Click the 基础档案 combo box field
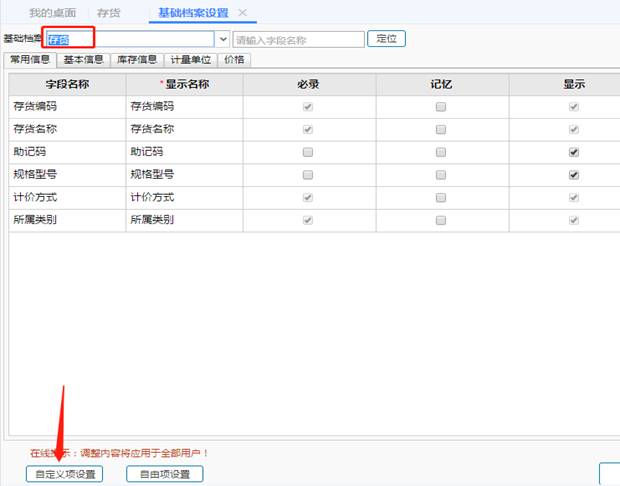Image resolution: width=620 pixels, height=486 pixels. tap(130, 39)
